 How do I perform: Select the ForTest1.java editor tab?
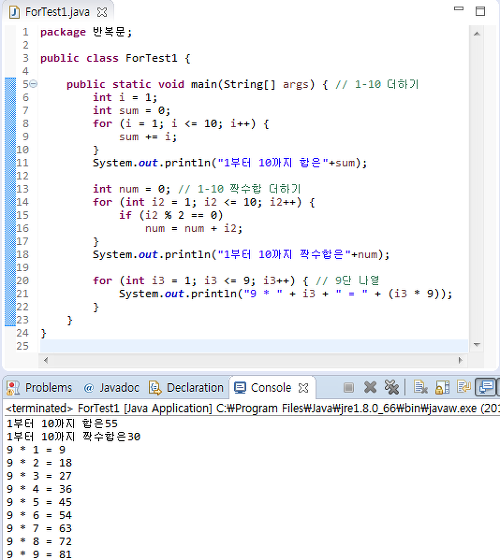pos(57,12)
